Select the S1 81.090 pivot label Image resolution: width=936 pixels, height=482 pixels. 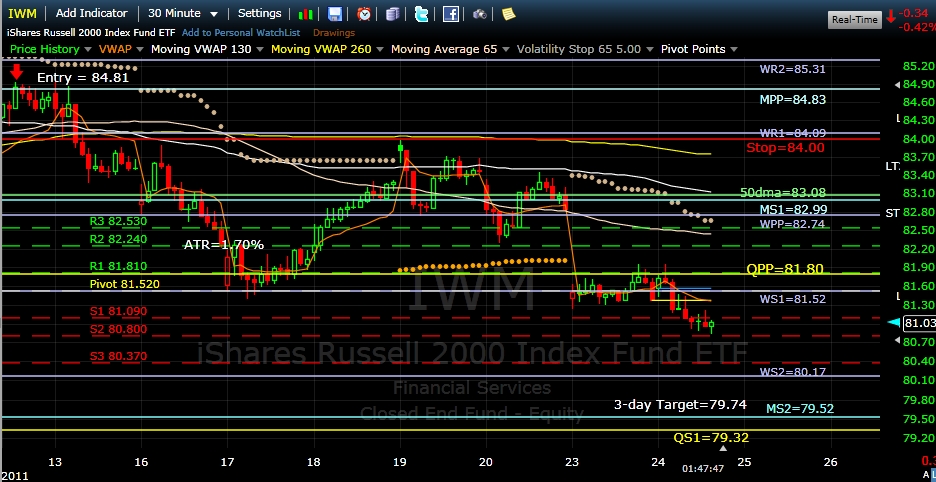(118, 311)
